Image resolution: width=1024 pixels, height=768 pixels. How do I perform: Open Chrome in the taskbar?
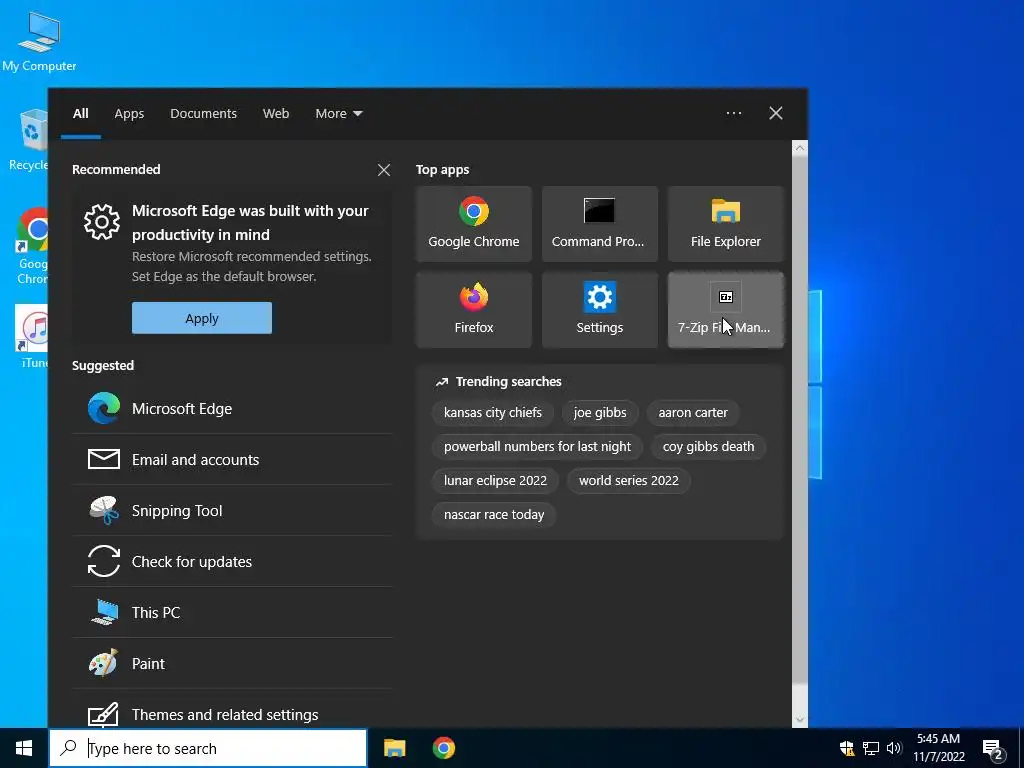coord(443,748)
